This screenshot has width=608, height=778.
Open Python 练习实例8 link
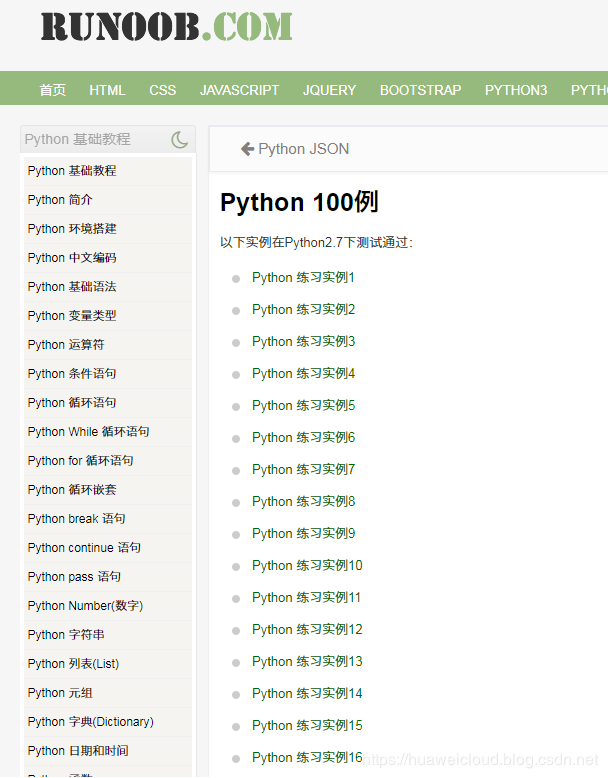coord(304,502)
